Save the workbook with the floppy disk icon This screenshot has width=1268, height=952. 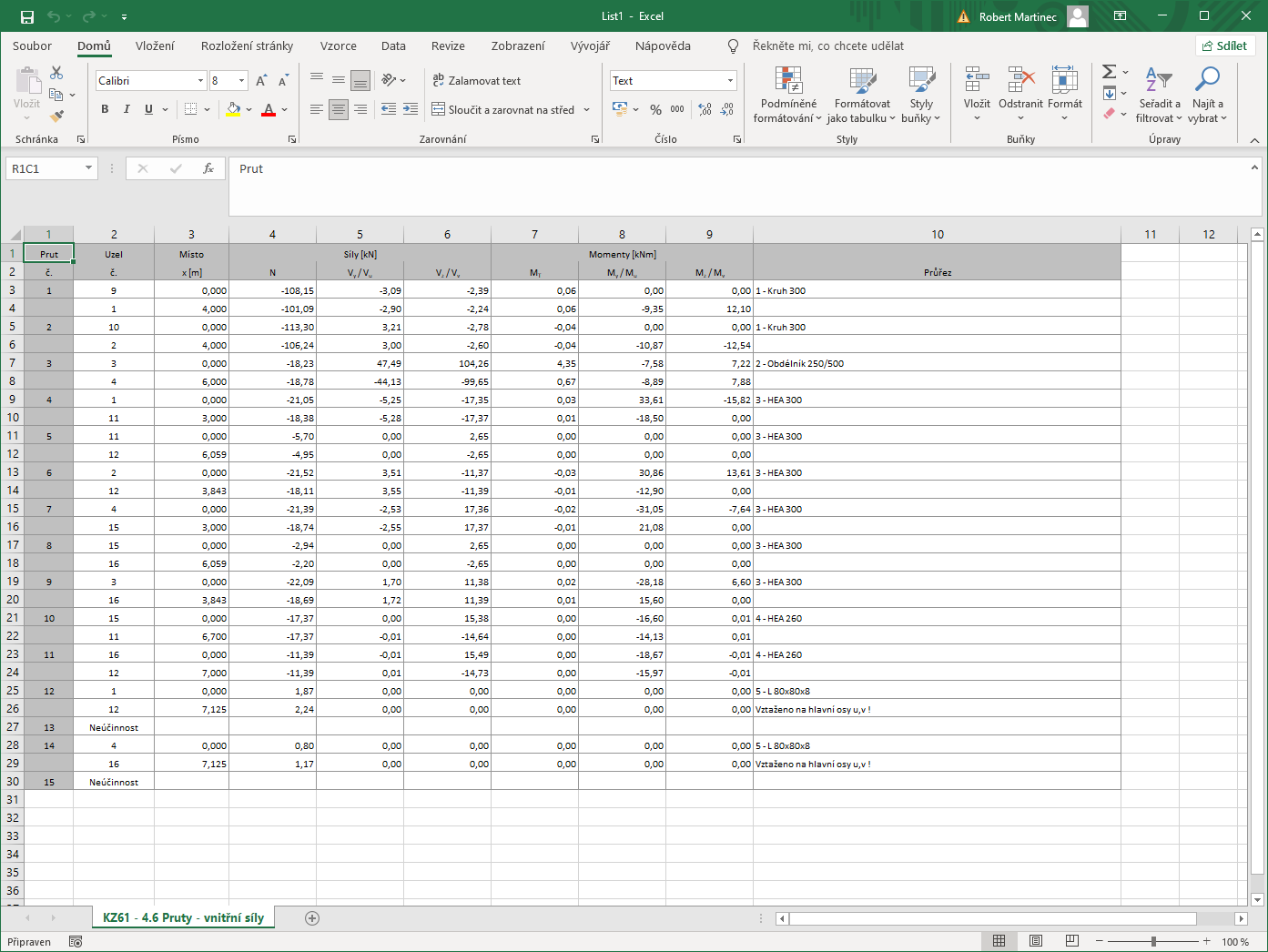[26, 16]
